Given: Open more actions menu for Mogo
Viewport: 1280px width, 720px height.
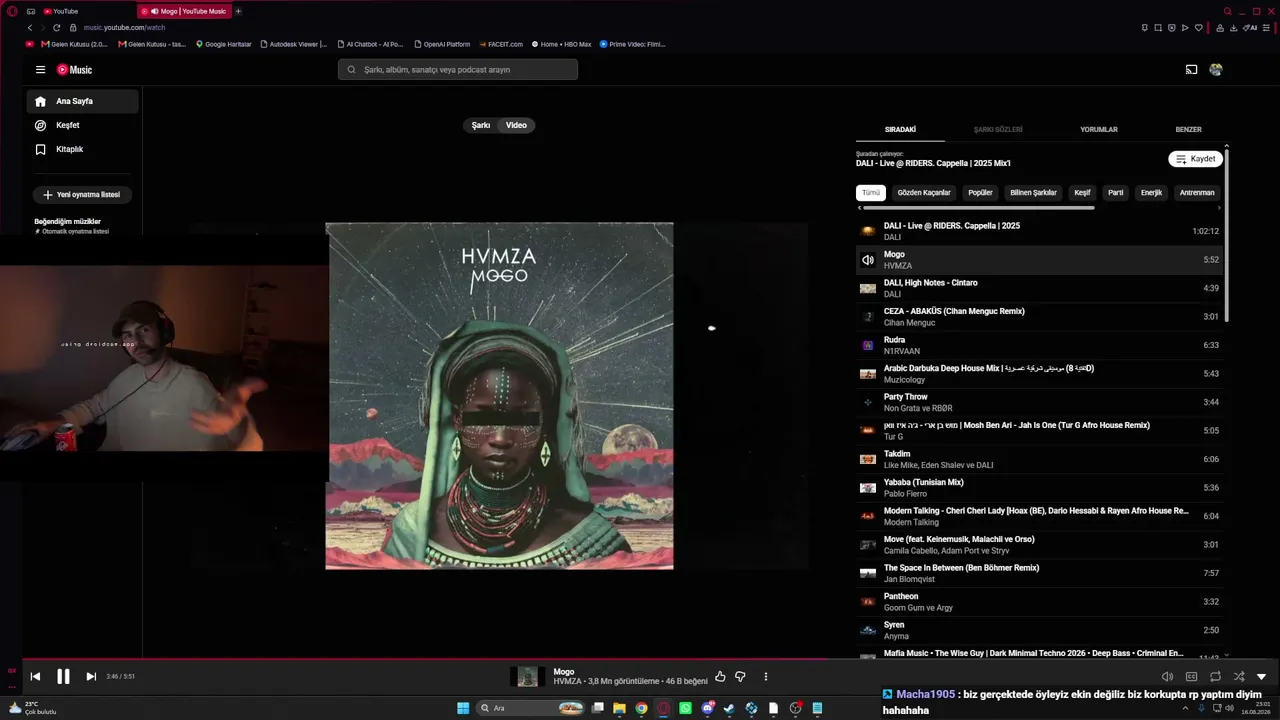Looking at the screenshot, I should click(766, 677).
